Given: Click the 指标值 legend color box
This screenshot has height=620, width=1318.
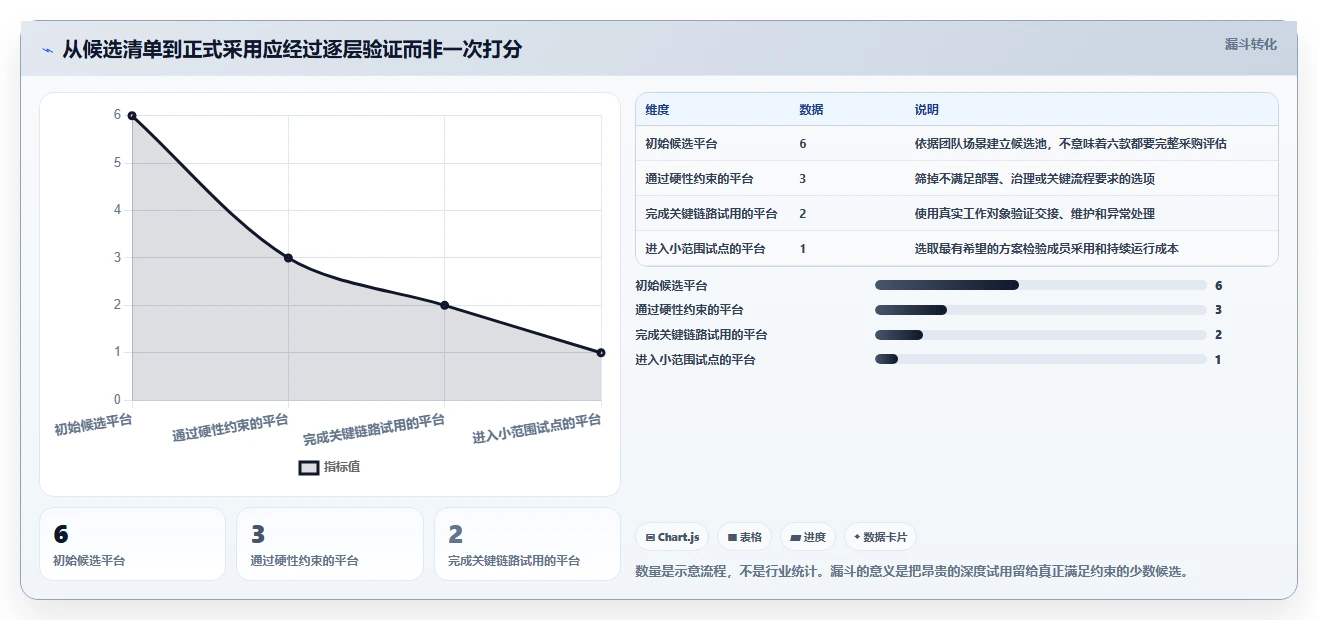Looking at the screenshot, I should pyautogui.click(x=309, y=467).
